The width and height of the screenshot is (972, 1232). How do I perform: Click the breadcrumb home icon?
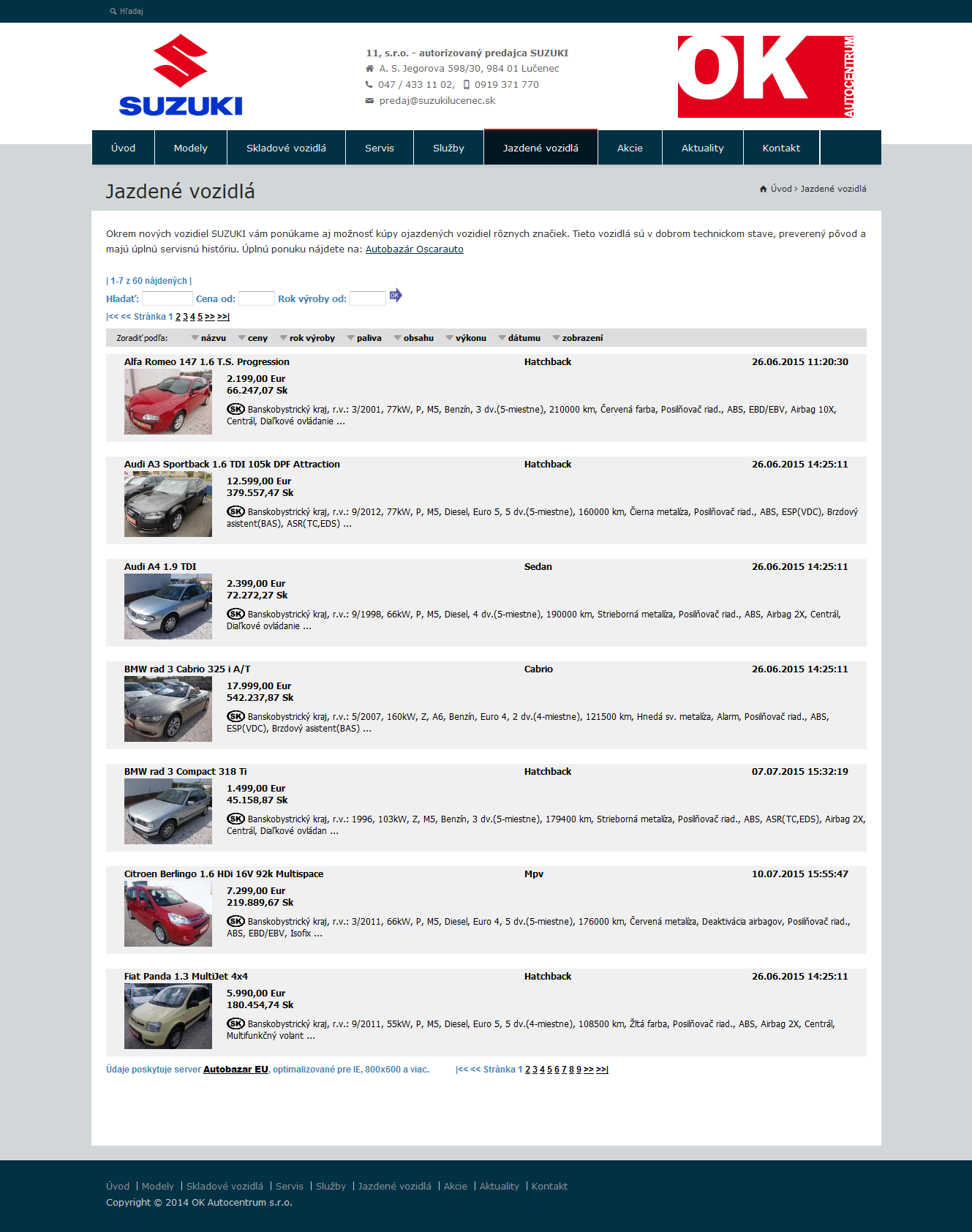(763, 189)
